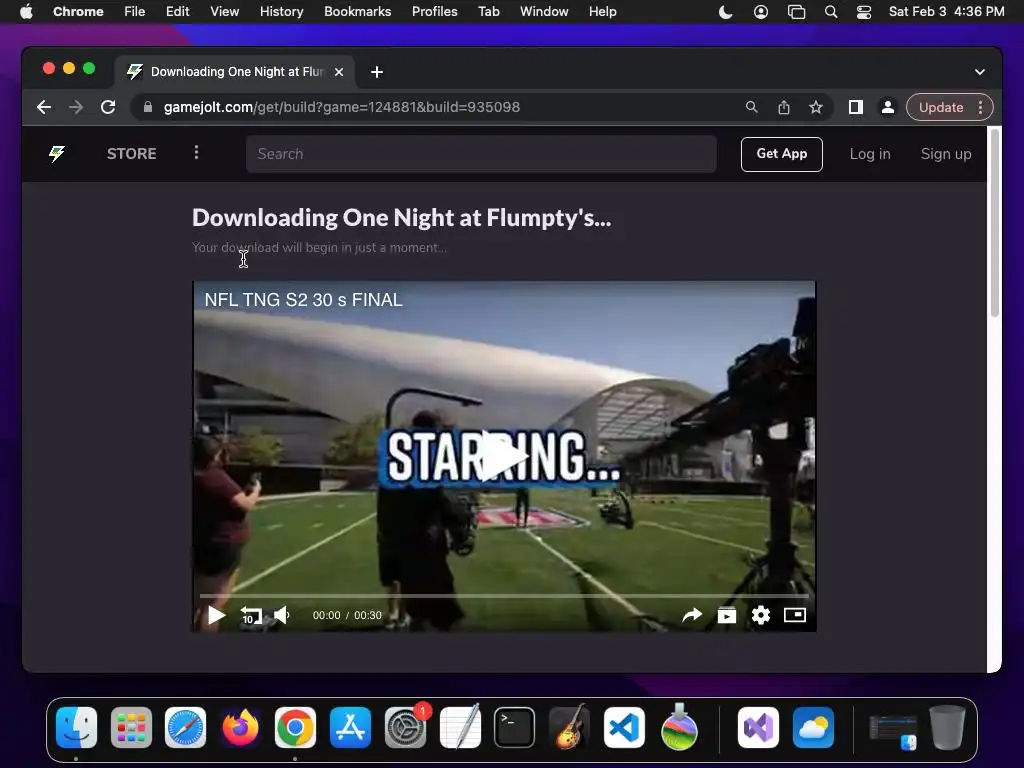Viewport: 1024px width, 768px height.
Task: Click the zoom magnifier icon in the address bar
Action: 752,107
